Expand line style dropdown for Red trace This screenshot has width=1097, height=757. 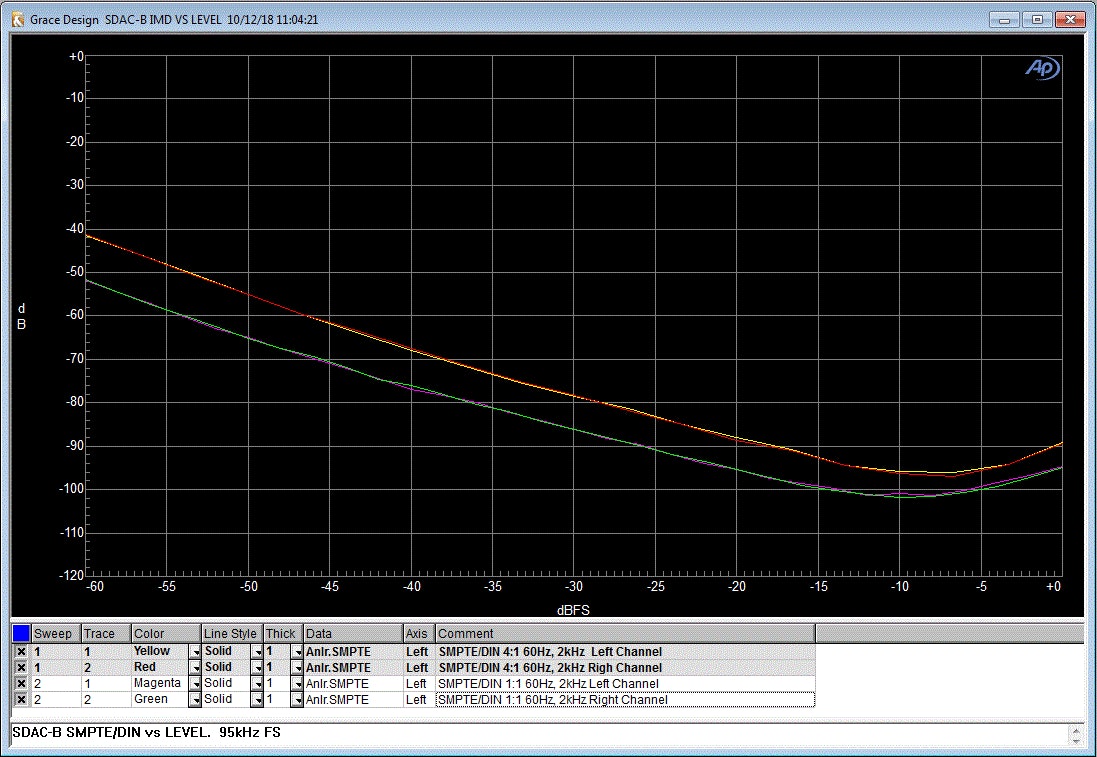[257, 668]
